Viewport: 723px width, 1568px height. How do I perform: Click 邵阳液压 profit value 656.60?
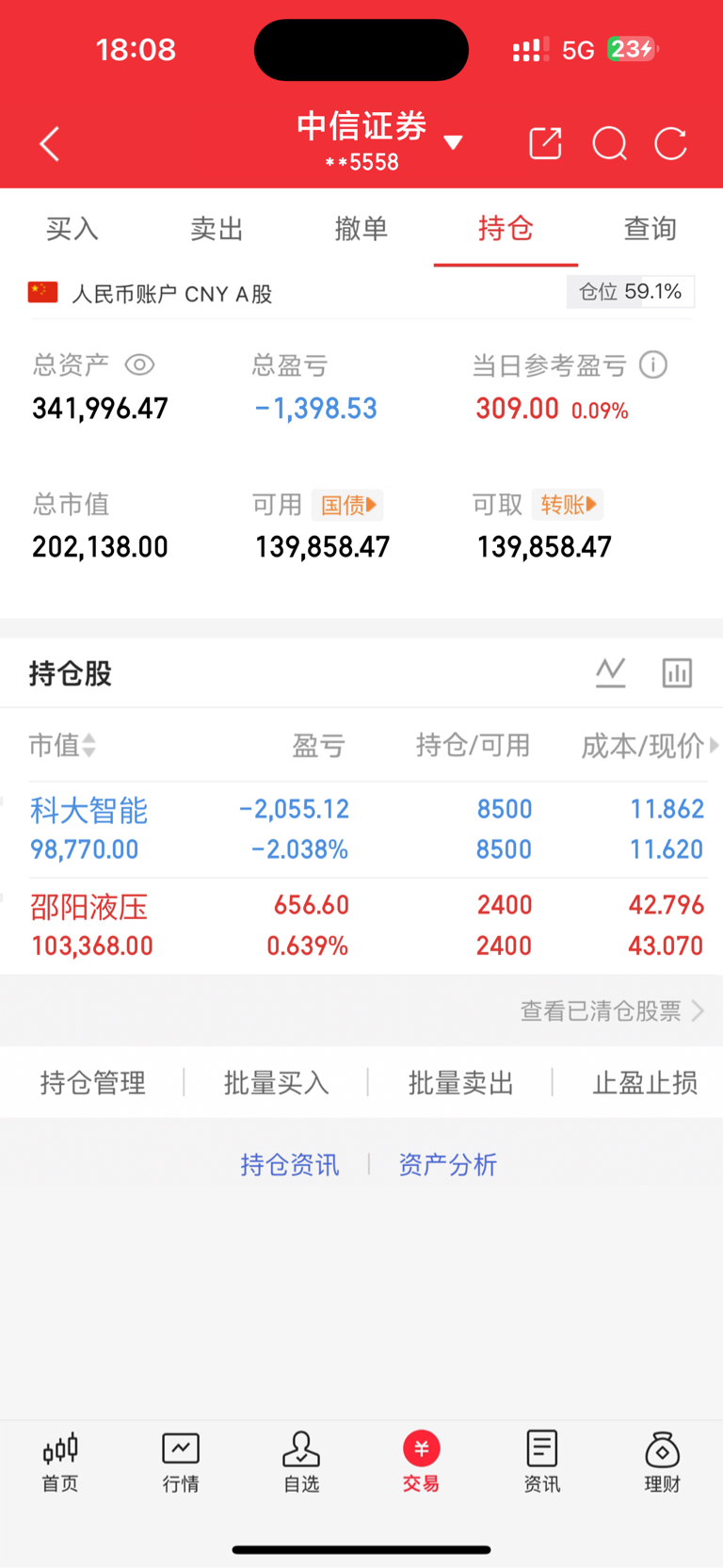point(312,905)
